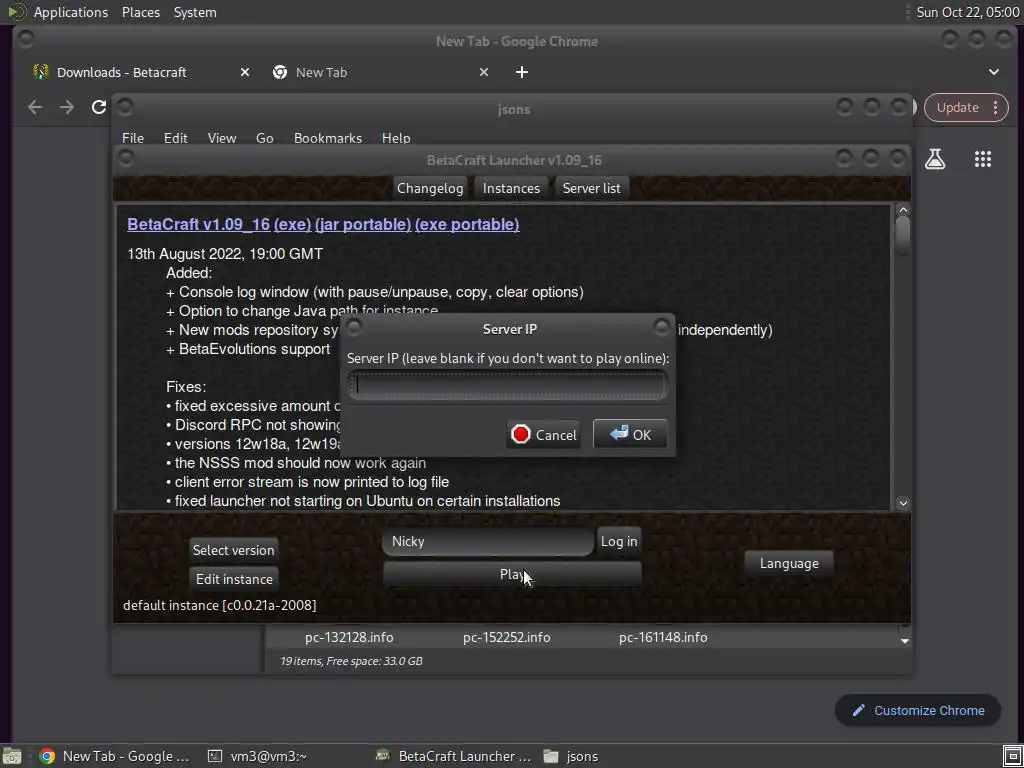Open the Applications menu
The height and width of the screenshot is (768, 1024).
tap(71, 12)
